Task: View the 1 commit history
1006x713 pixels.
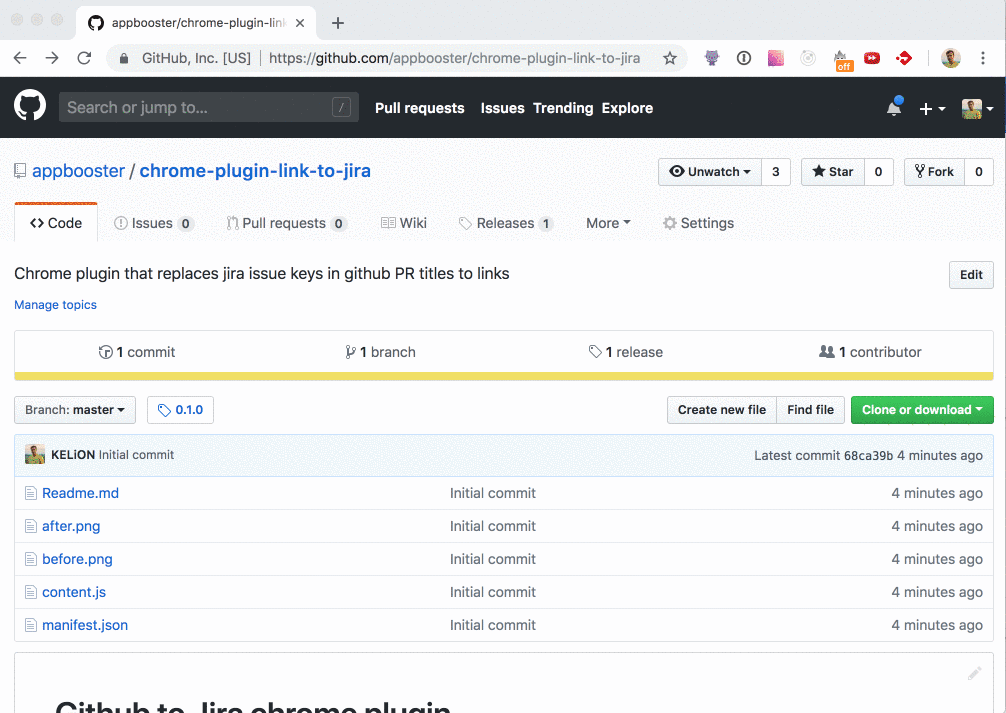Action: tap(137, 352)
